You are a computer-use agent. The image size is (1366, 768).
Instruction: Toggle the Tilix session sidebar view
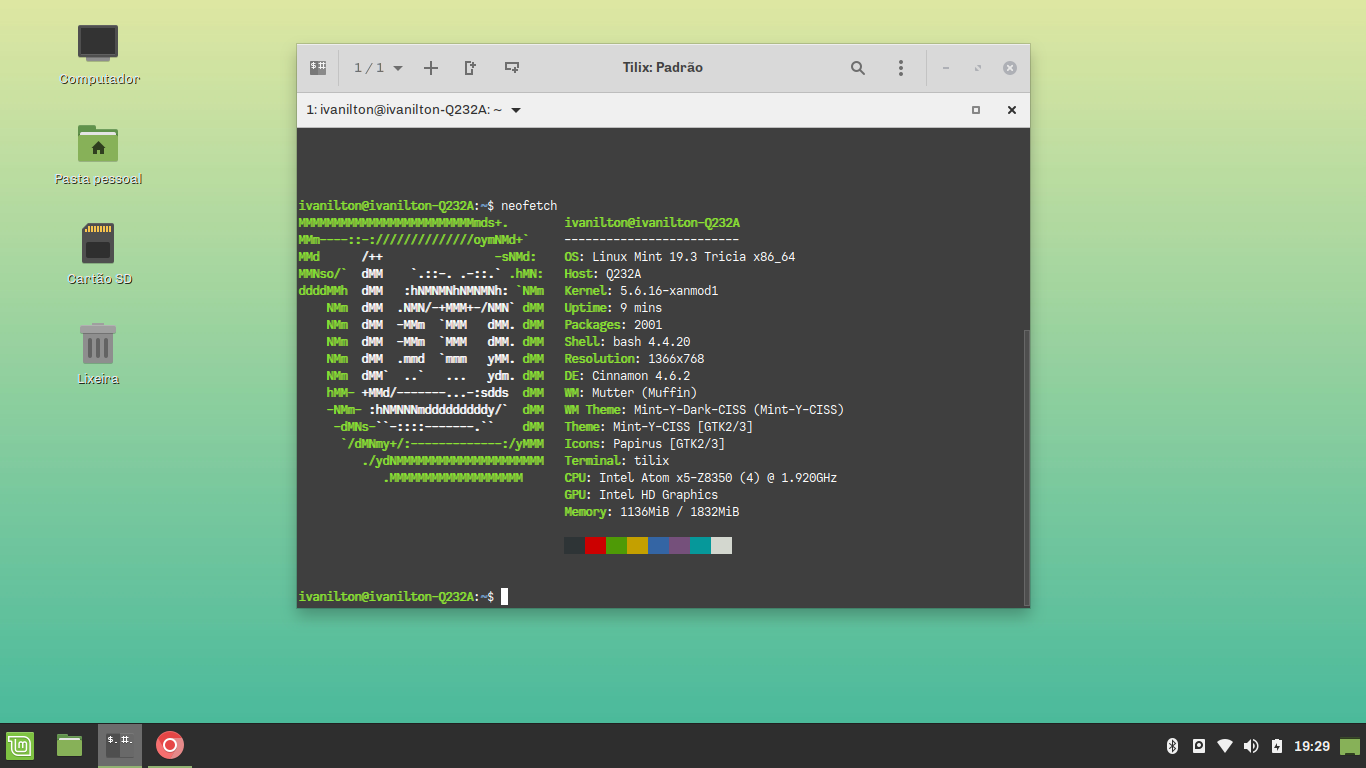(x=318, y=68)
